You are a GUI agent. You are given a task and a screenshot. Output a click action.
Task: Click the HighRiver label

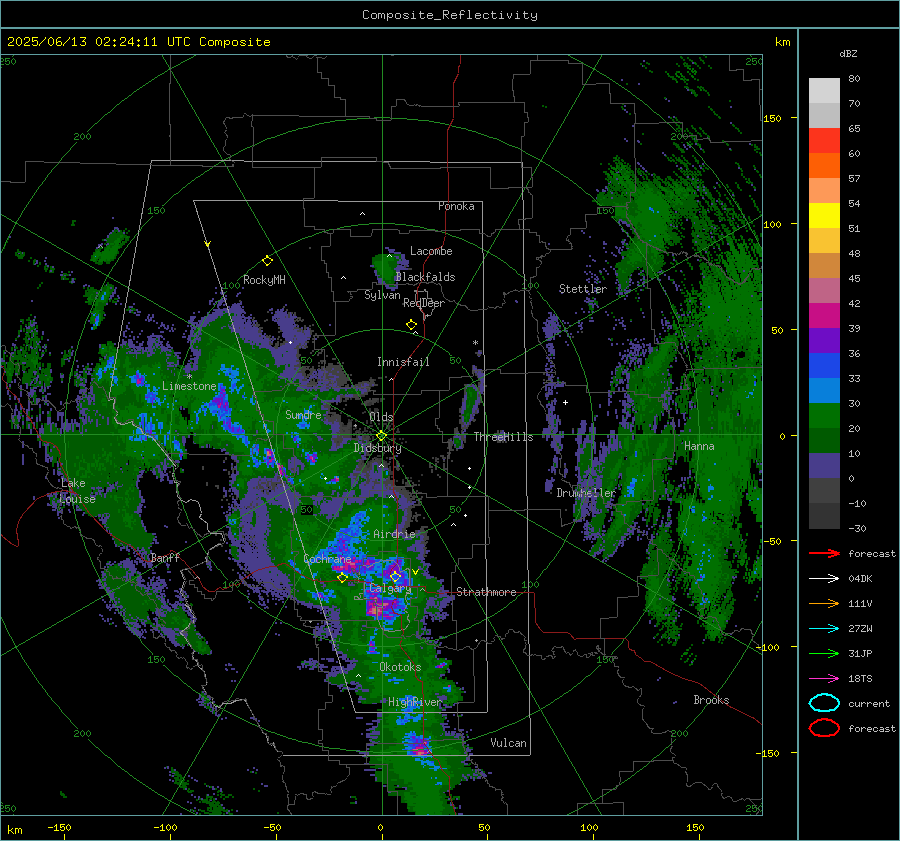[415, 702]
